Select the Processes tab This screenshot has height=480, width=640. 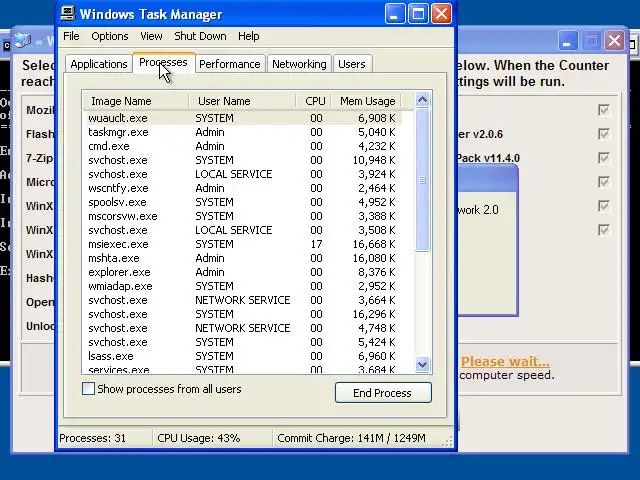tap(163, 63)
